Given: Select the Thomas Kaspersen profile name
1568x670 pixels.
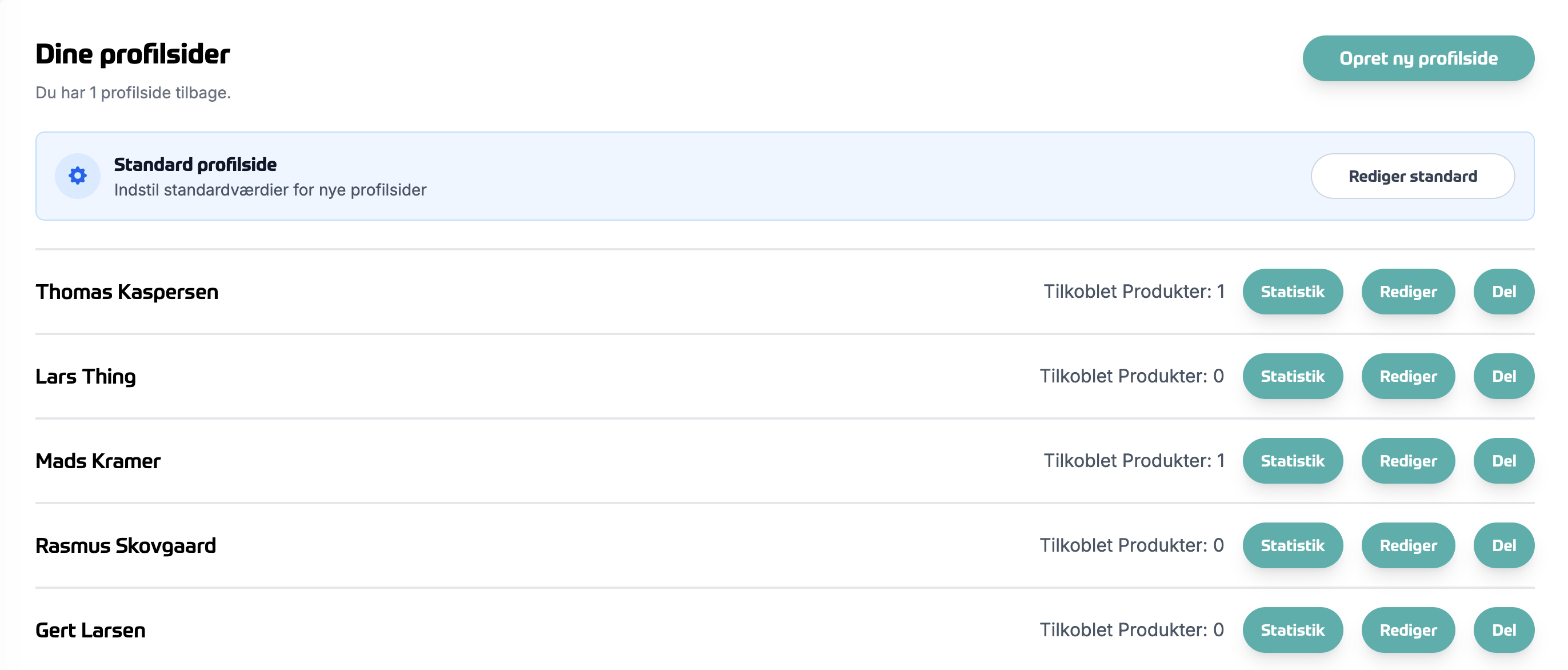Looking at the screenshot, I should [127, 292].
